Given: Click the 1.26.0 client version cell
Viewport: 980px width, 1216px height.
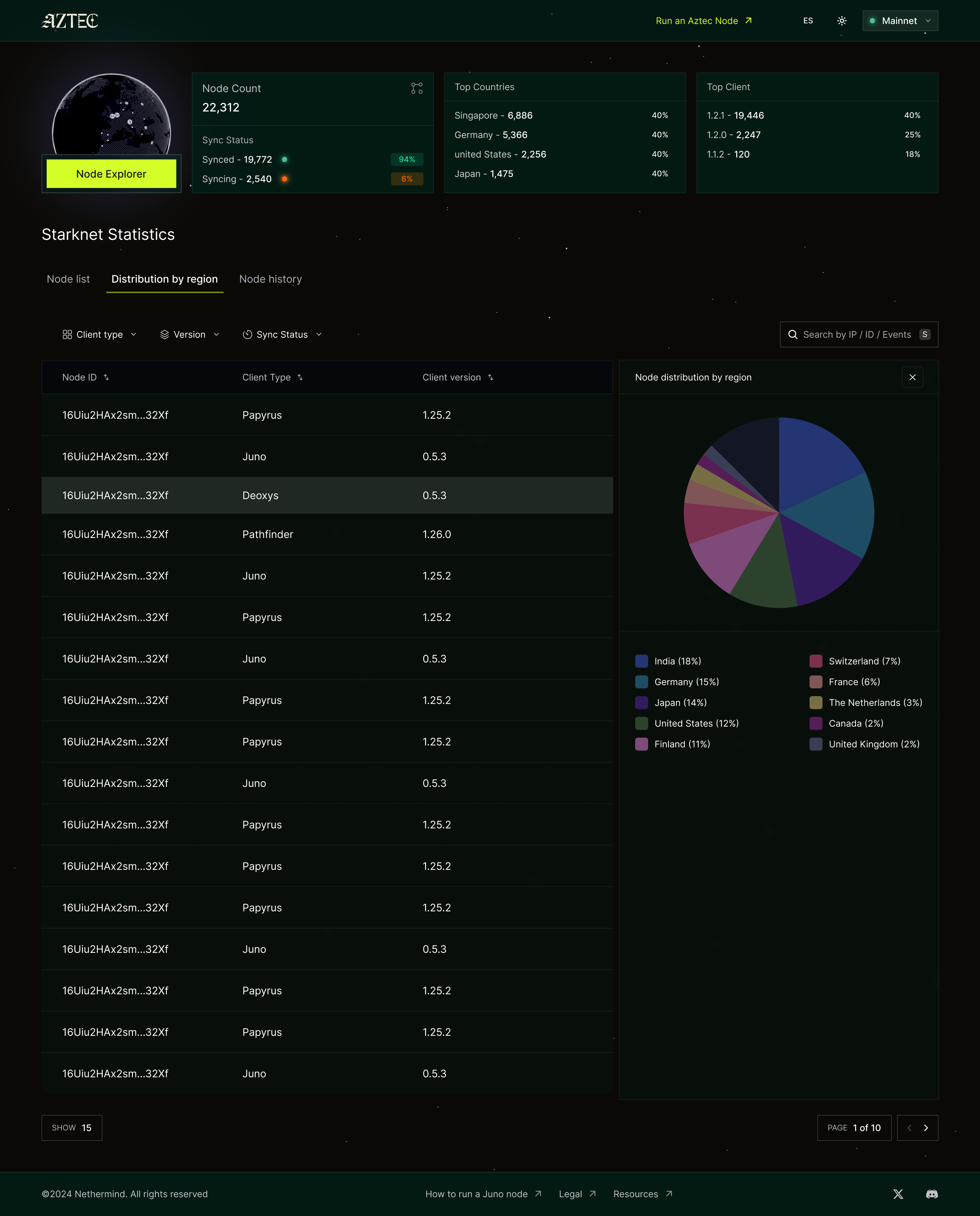Looking at the screenshot, I should click(x=437, y=534).
